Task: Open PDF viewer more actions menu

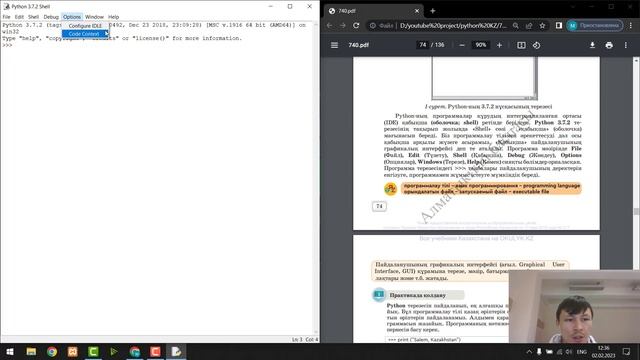Action: (x=626, y=45)
